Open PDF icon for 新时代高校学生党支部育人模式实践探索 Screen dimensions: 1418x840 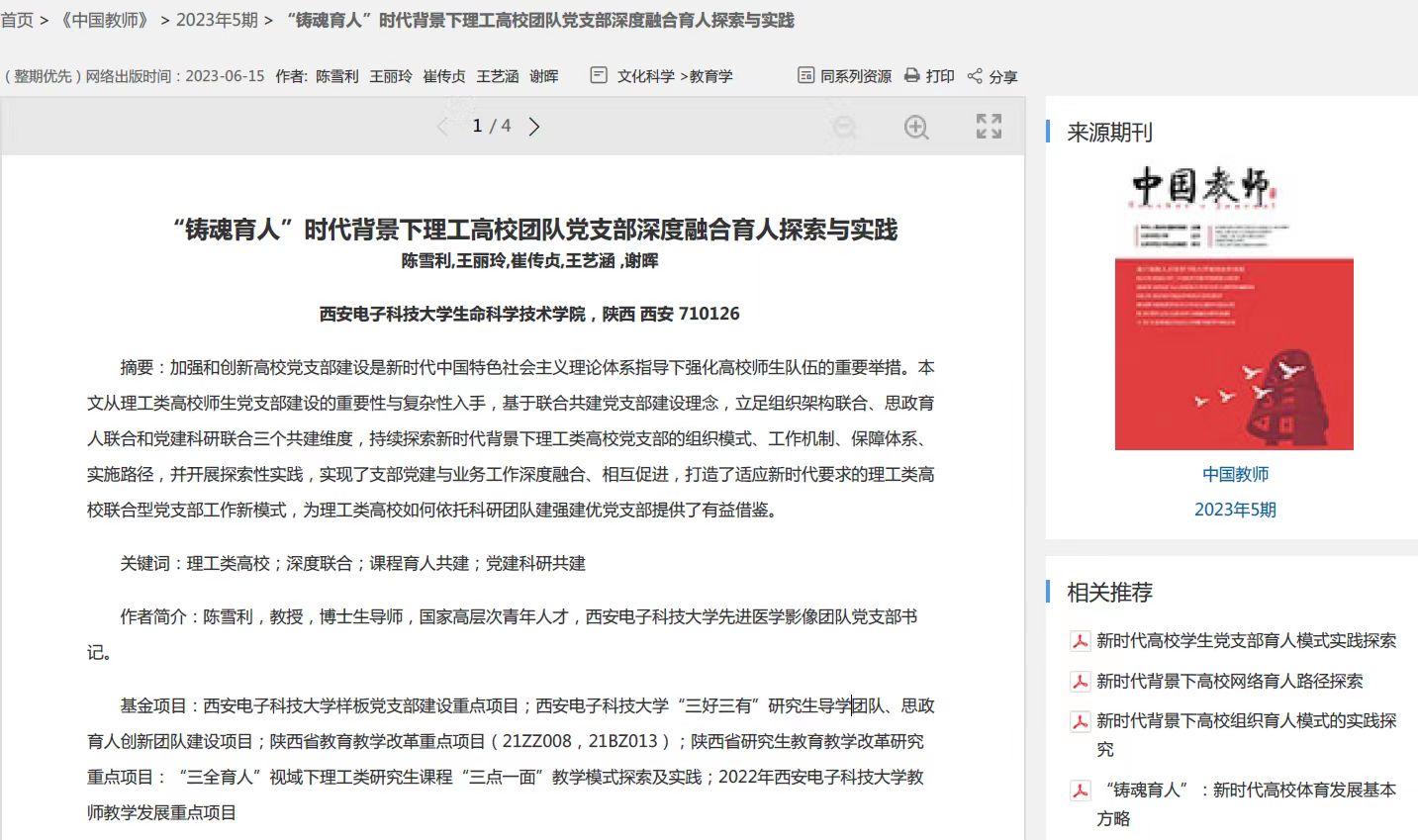[x=1080, y=641]
